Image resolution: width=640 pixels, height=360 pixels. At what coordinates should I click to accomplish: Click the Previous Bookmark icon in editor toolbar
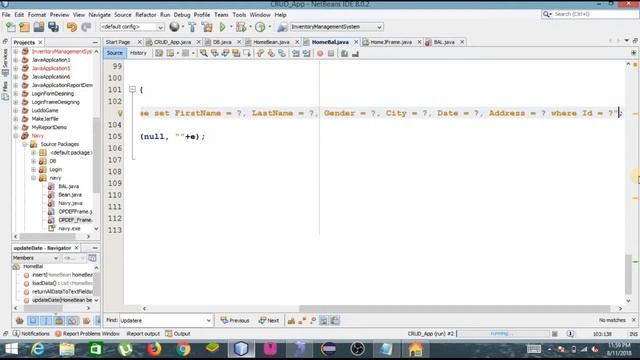260,53
